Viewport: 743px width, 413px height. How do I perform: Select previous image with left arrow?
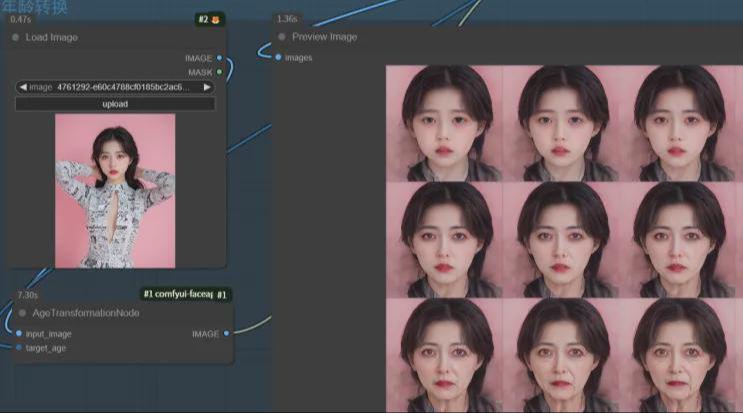[23, 87]
